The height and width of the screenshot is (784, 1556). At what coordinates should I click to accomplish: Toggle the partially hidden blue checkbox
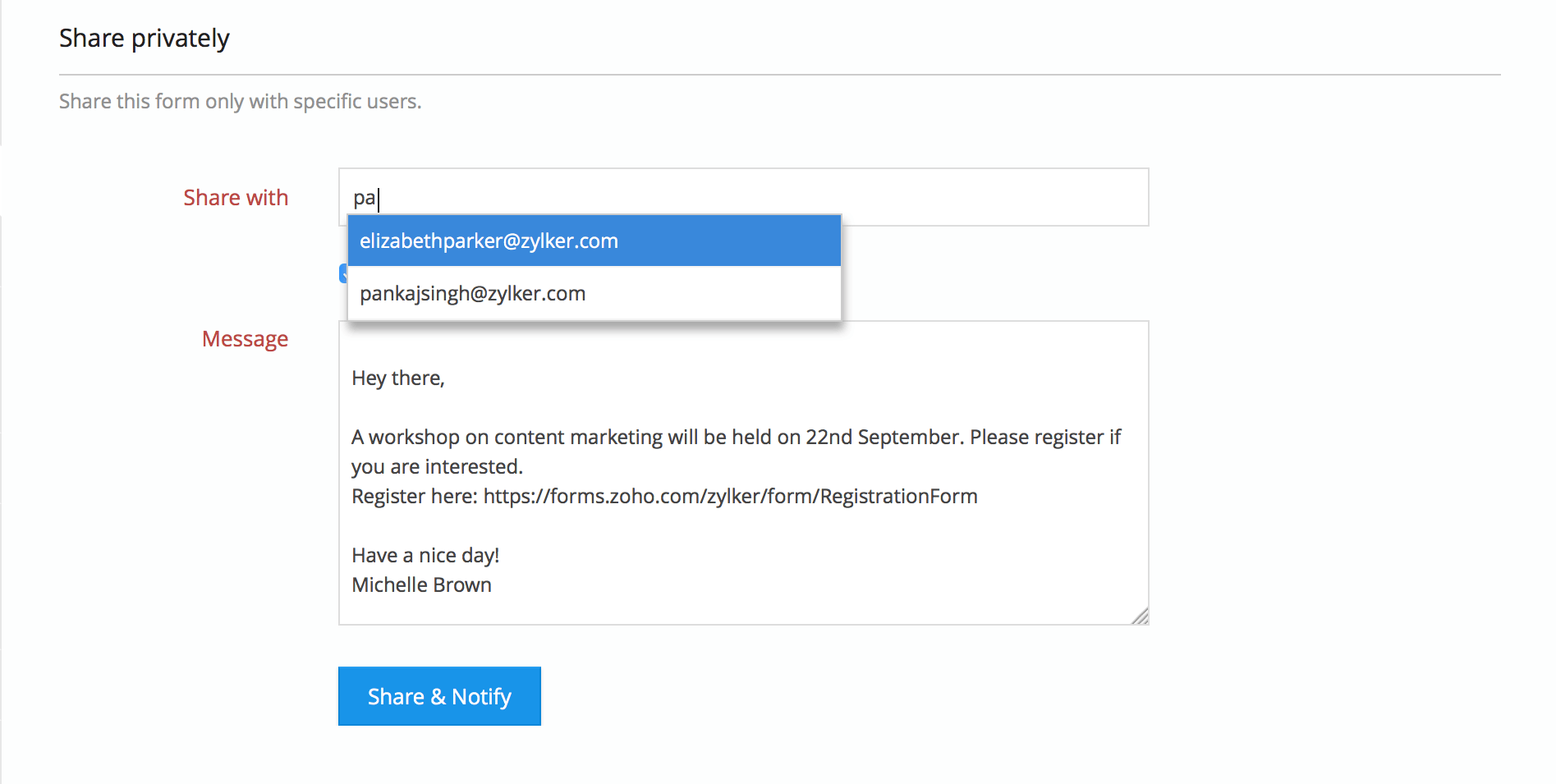click(x=343, y=274)
